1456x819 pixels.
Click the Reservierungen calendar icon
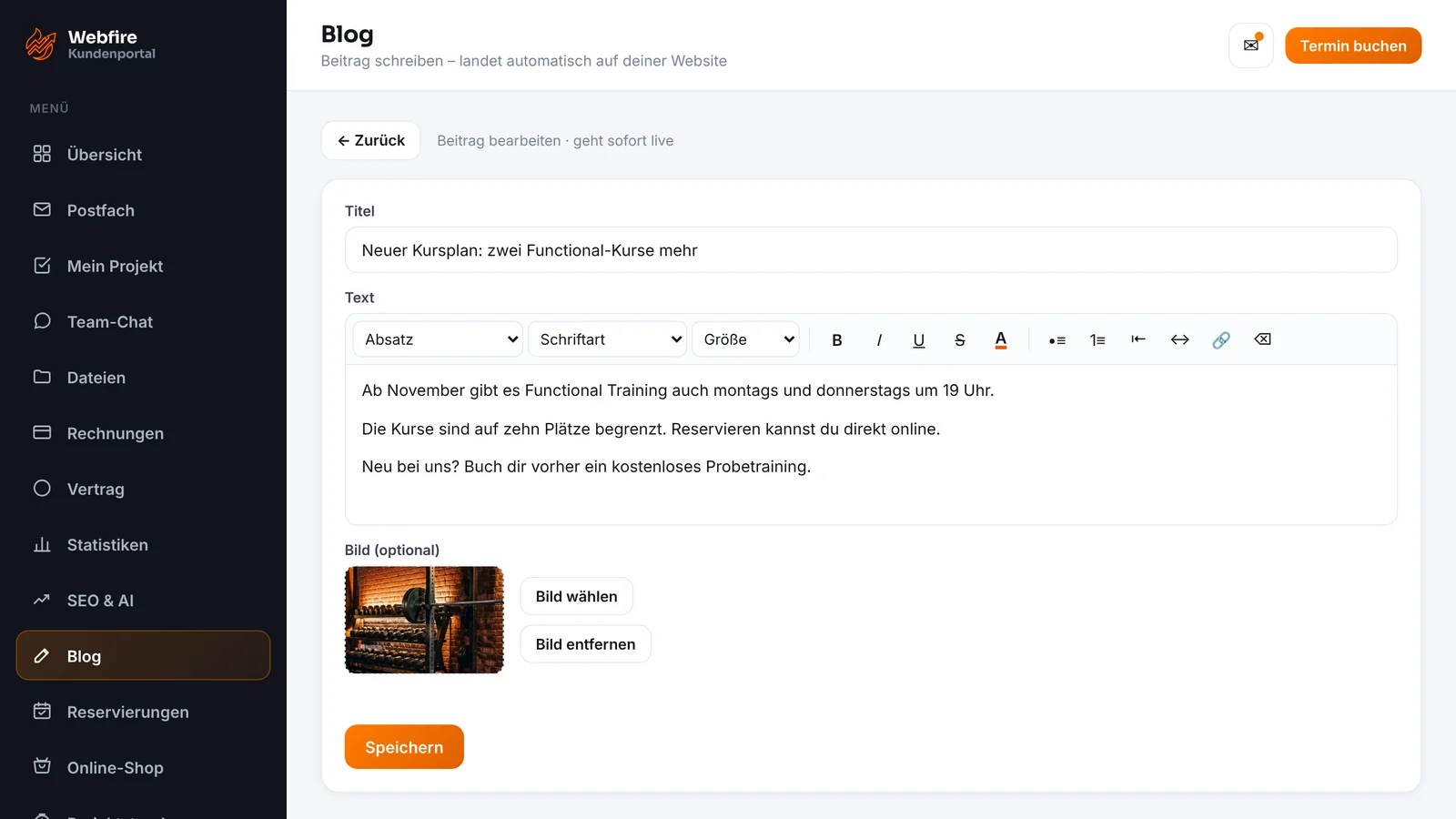tap(42, 711)
